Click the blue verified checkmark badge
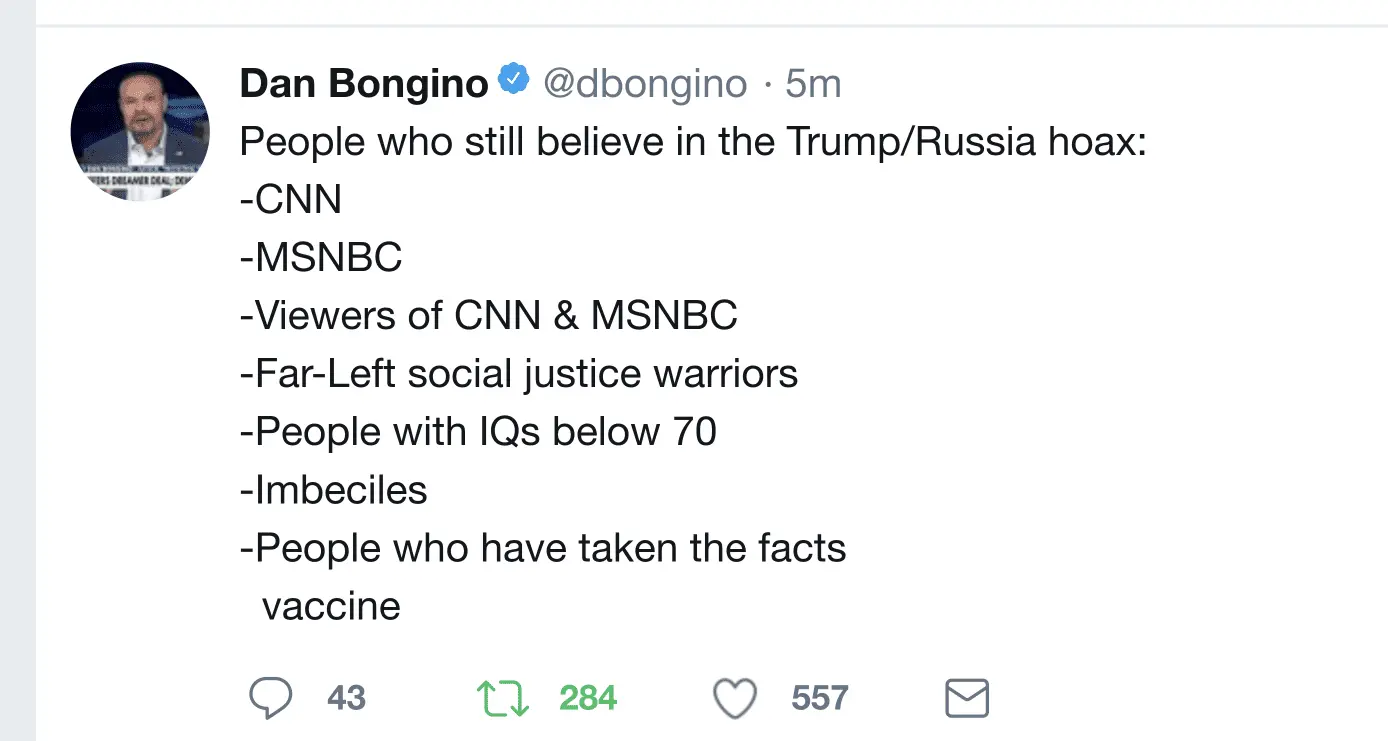This screenshot has height=741, width=1388. 514,80
